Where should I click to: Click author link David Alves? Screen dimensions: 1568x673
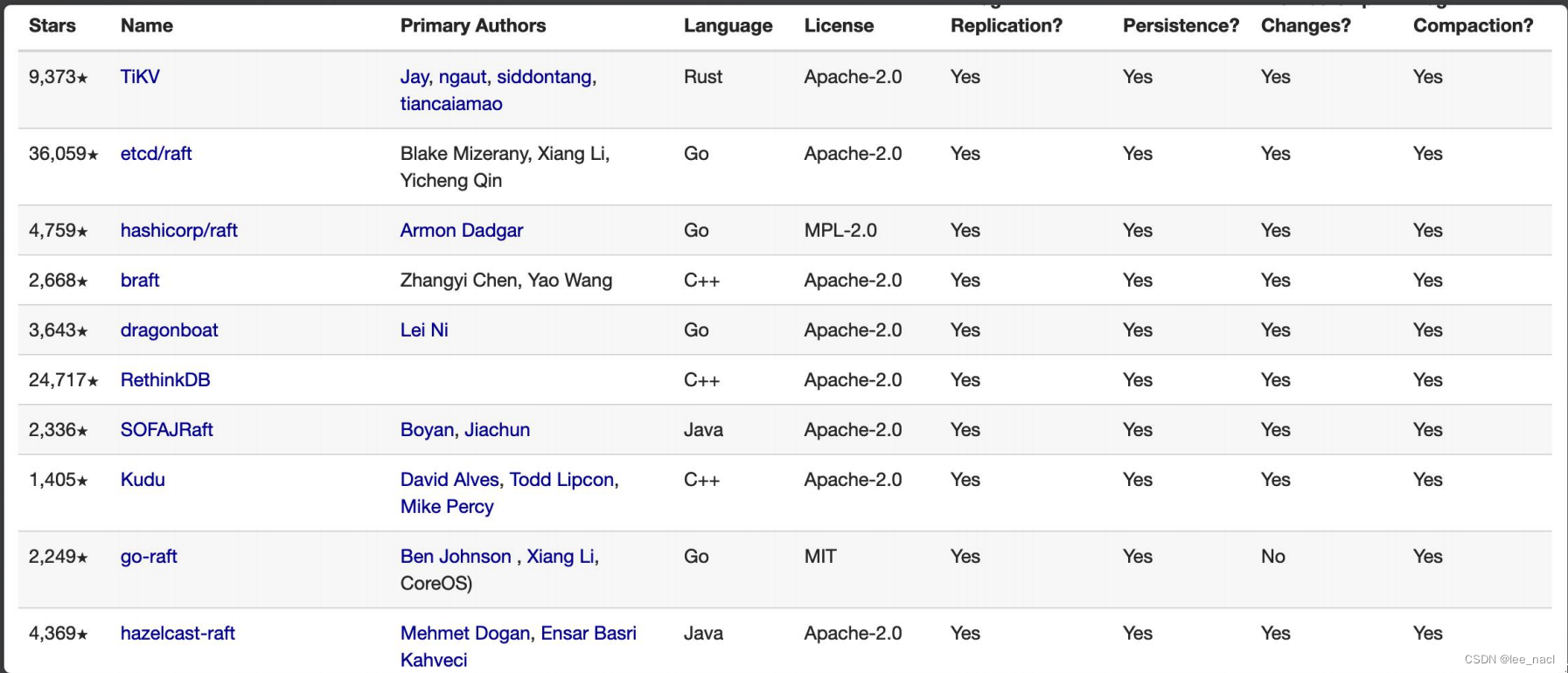pos(449,480)
